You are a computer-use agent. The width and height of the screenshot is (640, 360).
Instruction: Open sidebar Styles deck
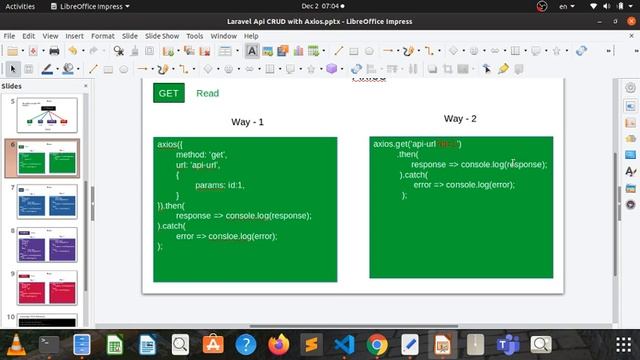tap(631, 171)
